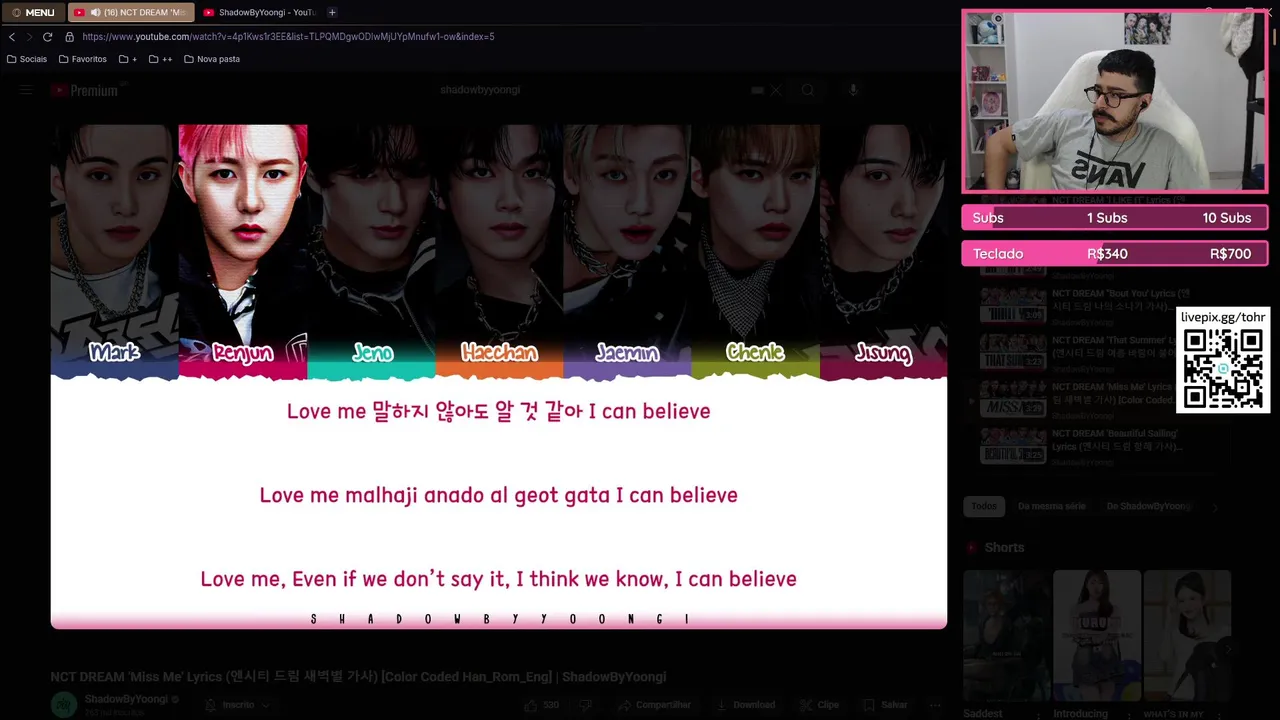Image resolution: width=1280 pixels, height=720 pixels.
Task: Switch to the ShadowByYoongi YouTube tab
Action: 259,12
